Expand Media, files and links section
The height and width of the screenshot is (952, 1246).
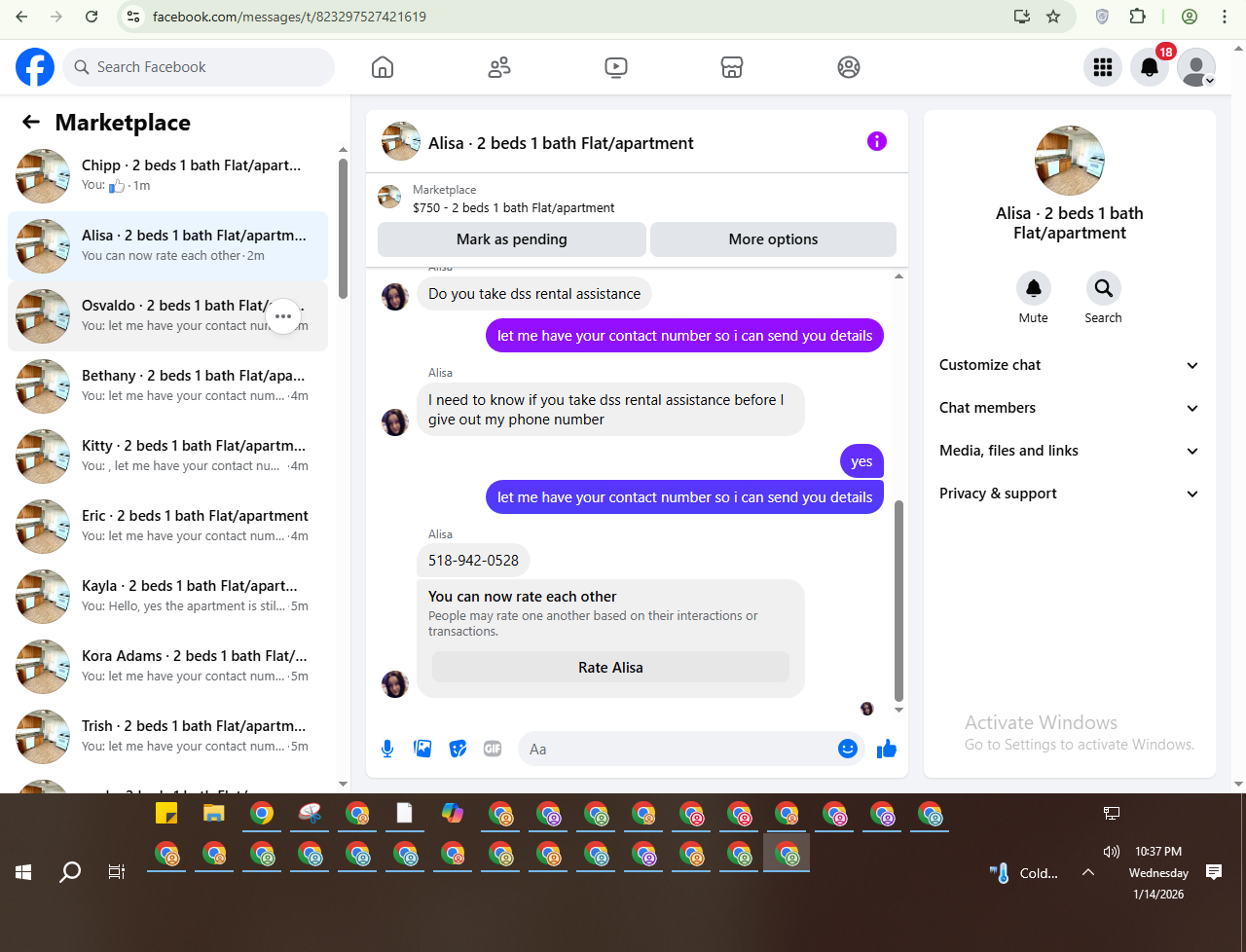point(1069,451)
